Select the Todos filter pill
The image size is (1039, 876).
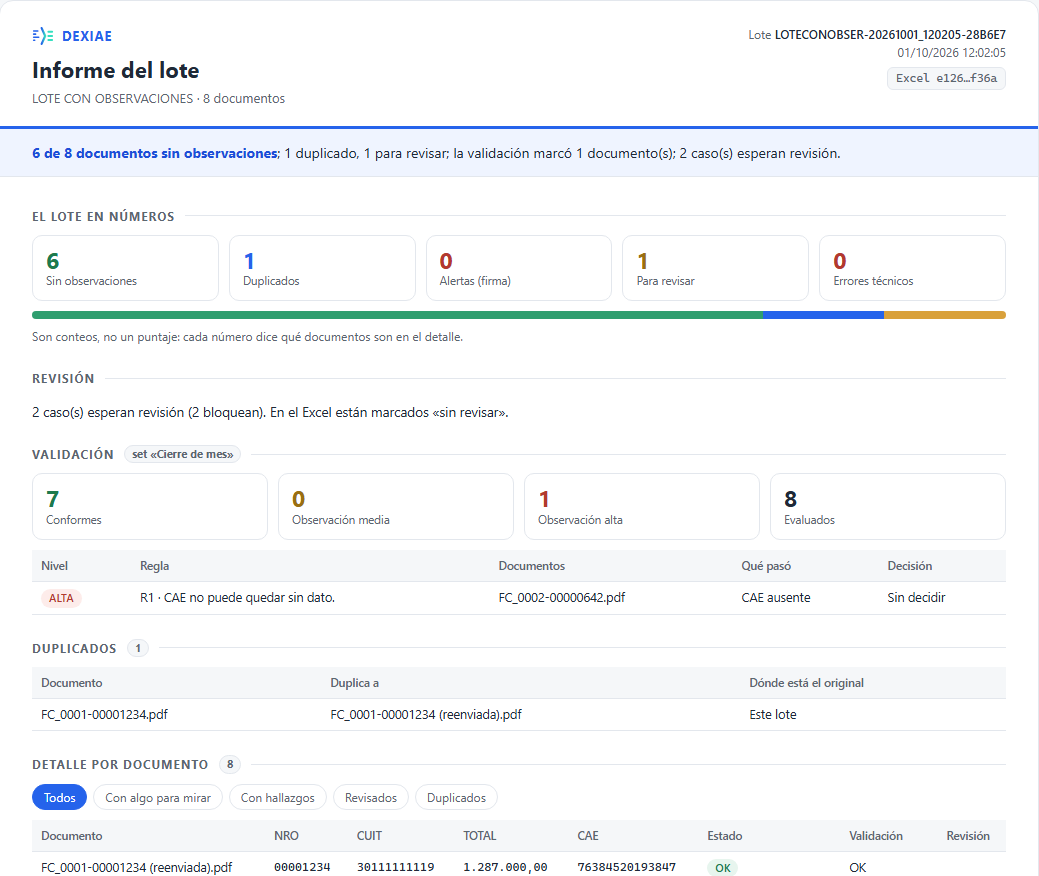point(60,798)
